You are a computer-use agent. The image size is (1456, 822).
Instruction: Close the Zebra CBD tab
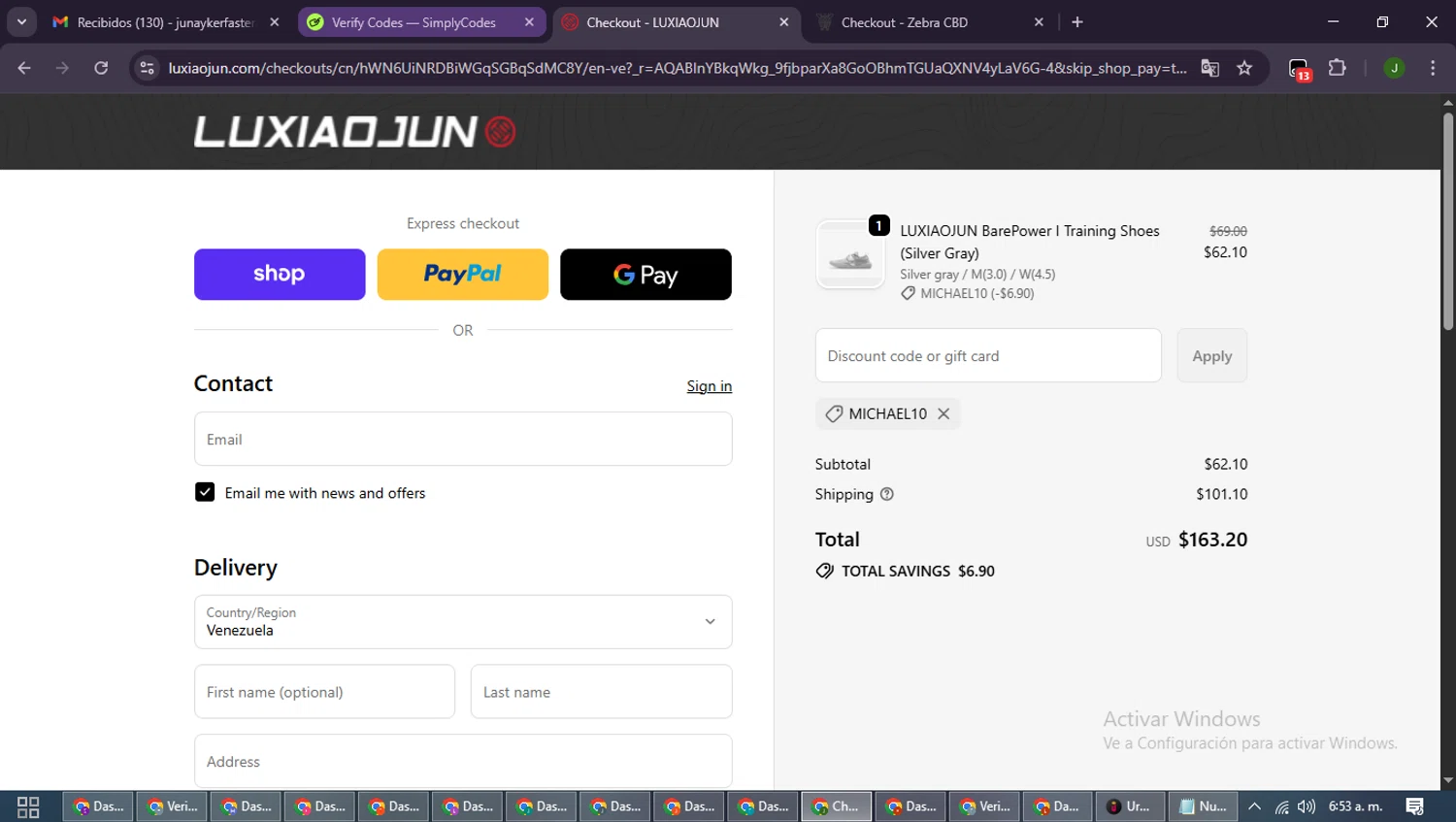(1039, 22)
